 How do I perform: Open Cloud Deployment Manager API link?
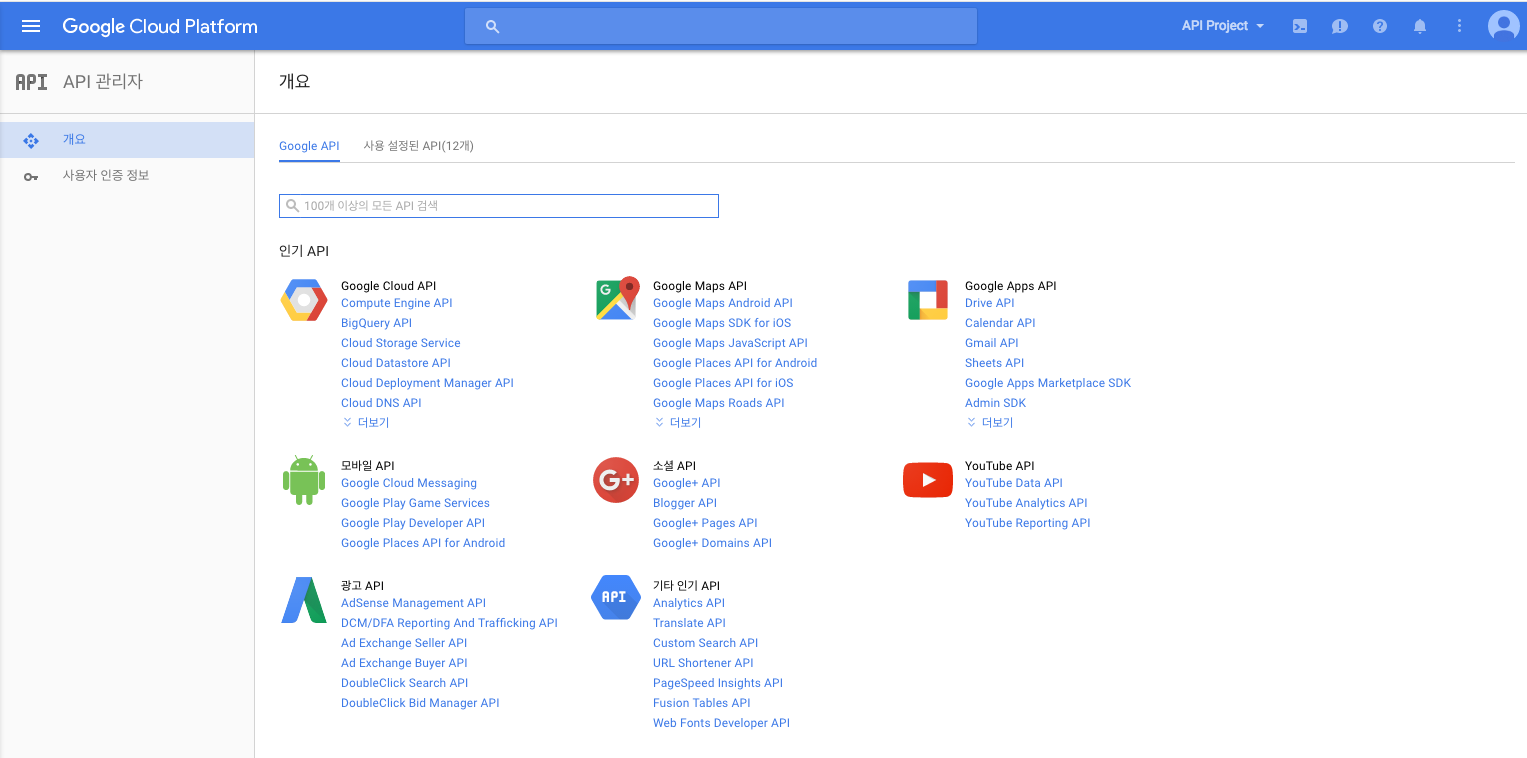pyautogui.click(x=427, y=383)
